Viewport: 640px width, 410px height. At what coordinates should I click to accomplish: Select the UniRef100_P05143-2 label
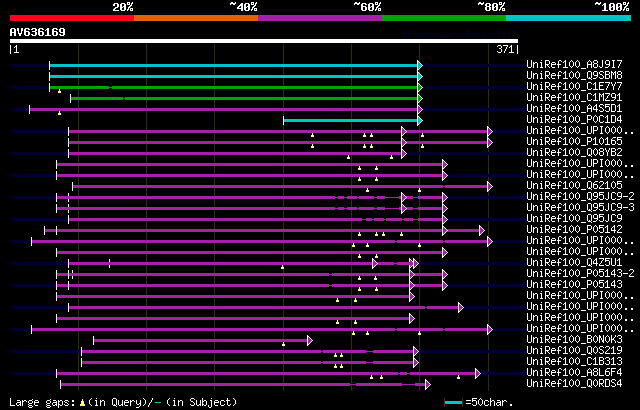[x=580, y=273]
